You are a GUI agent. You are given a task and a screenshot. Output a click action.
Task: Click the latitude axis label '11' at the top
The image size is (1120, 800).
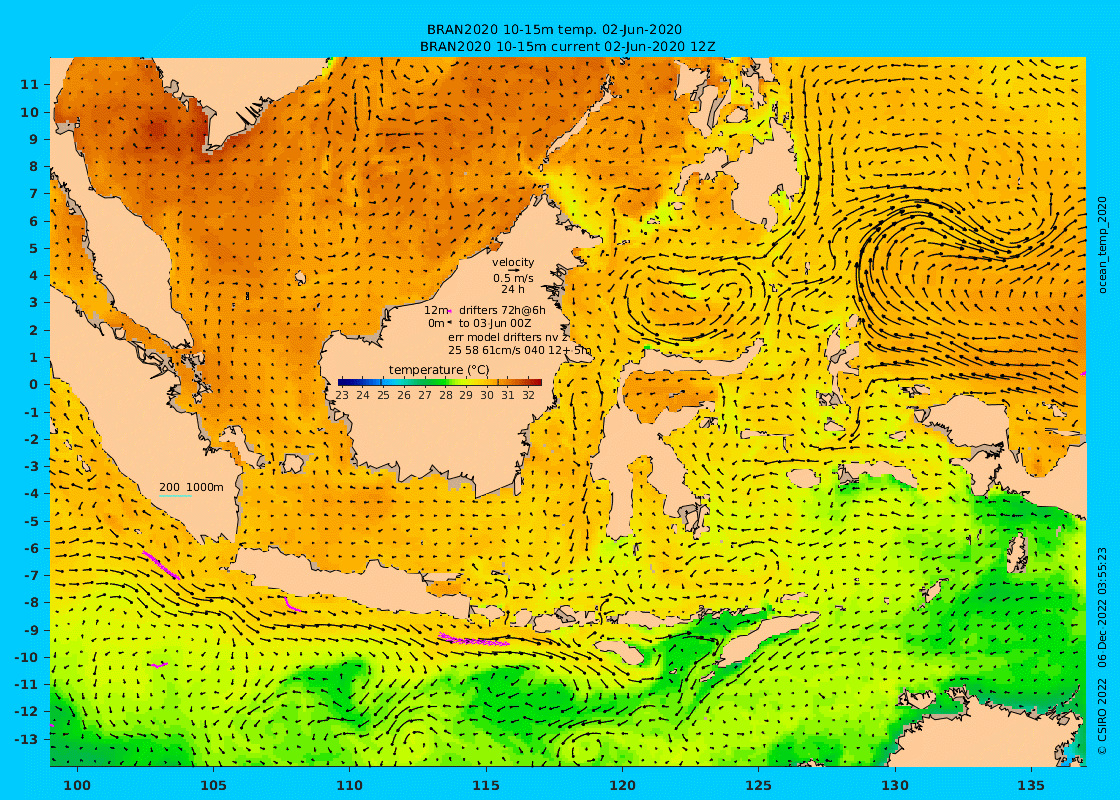(x=29, y=84)
